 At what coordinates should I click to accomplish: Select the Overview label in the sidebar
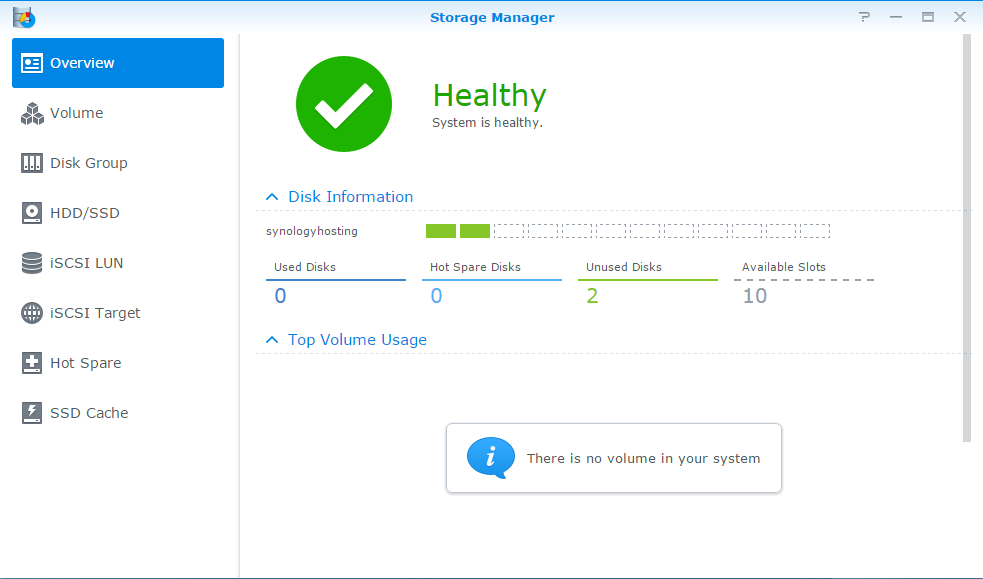tap(82, 63)
